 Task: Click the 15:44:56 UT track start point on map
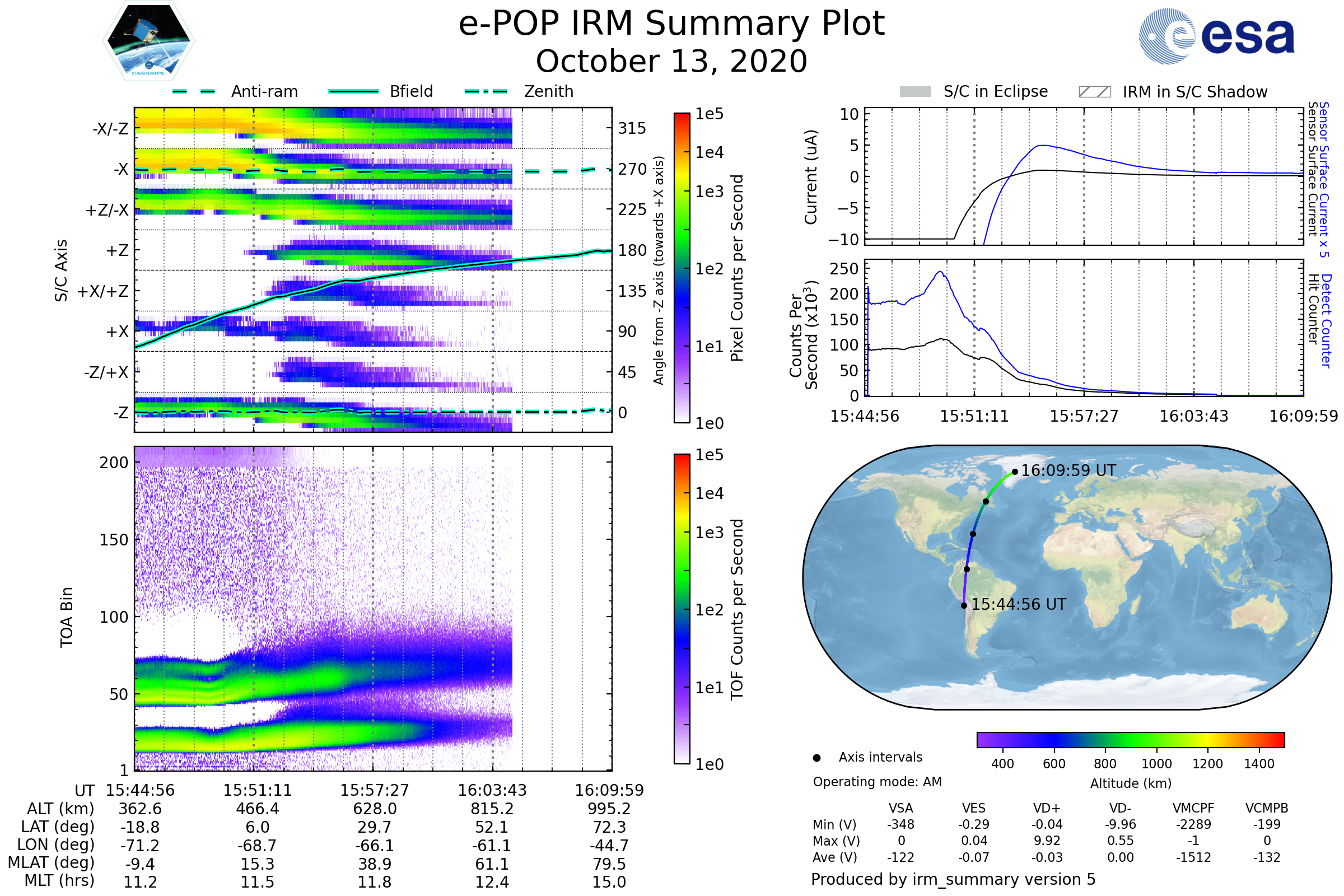point(964,606)
